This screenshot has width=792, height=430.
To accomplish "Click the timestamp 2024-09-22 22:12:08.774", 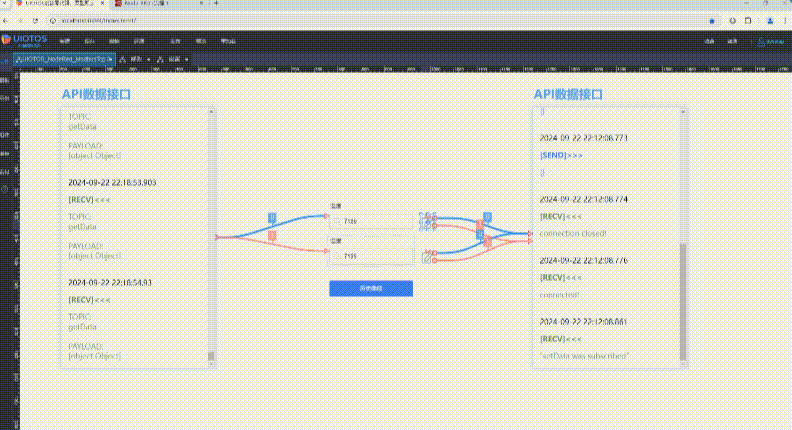I will [583, 200].
